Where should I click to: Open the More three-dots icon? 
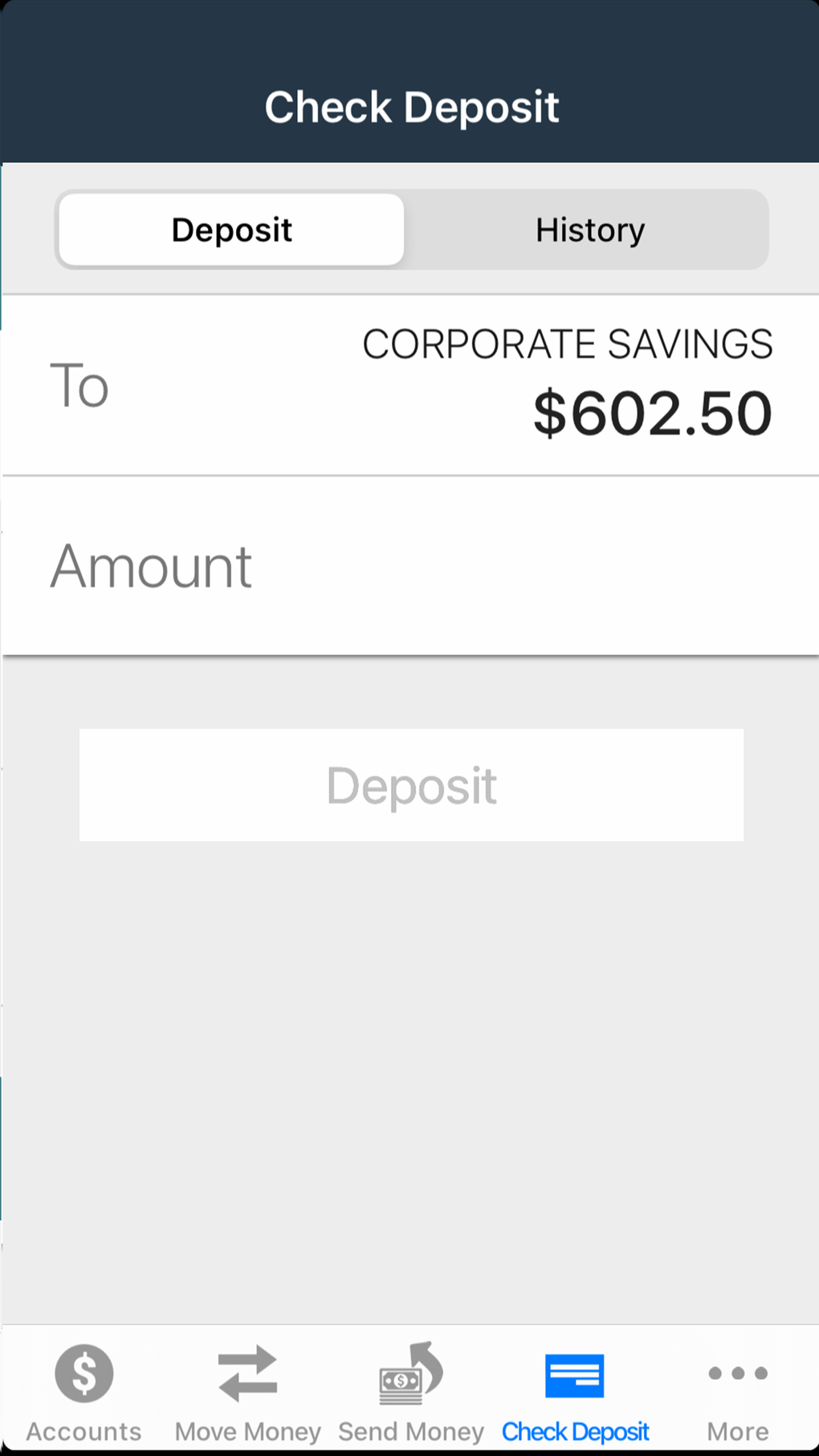click(x=738, y=1373)
